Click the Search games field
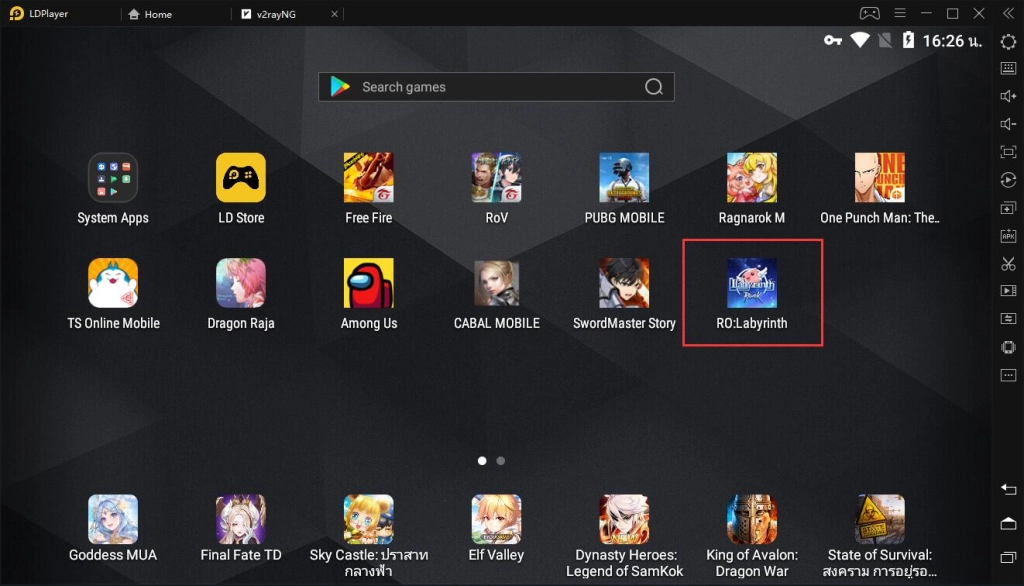The image size is (1024, 586). point(496,87)
